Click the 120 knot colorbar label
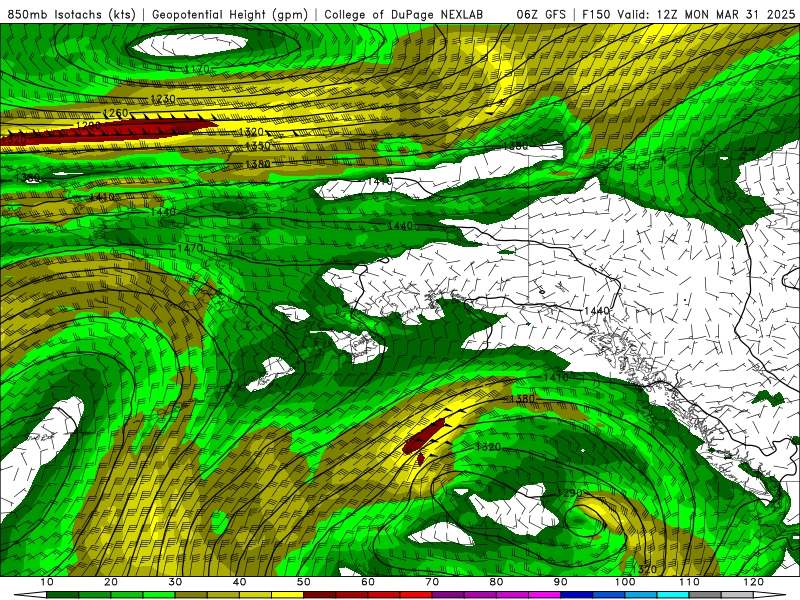This screenshot has width=800, height=600. (x=754, y=582)
